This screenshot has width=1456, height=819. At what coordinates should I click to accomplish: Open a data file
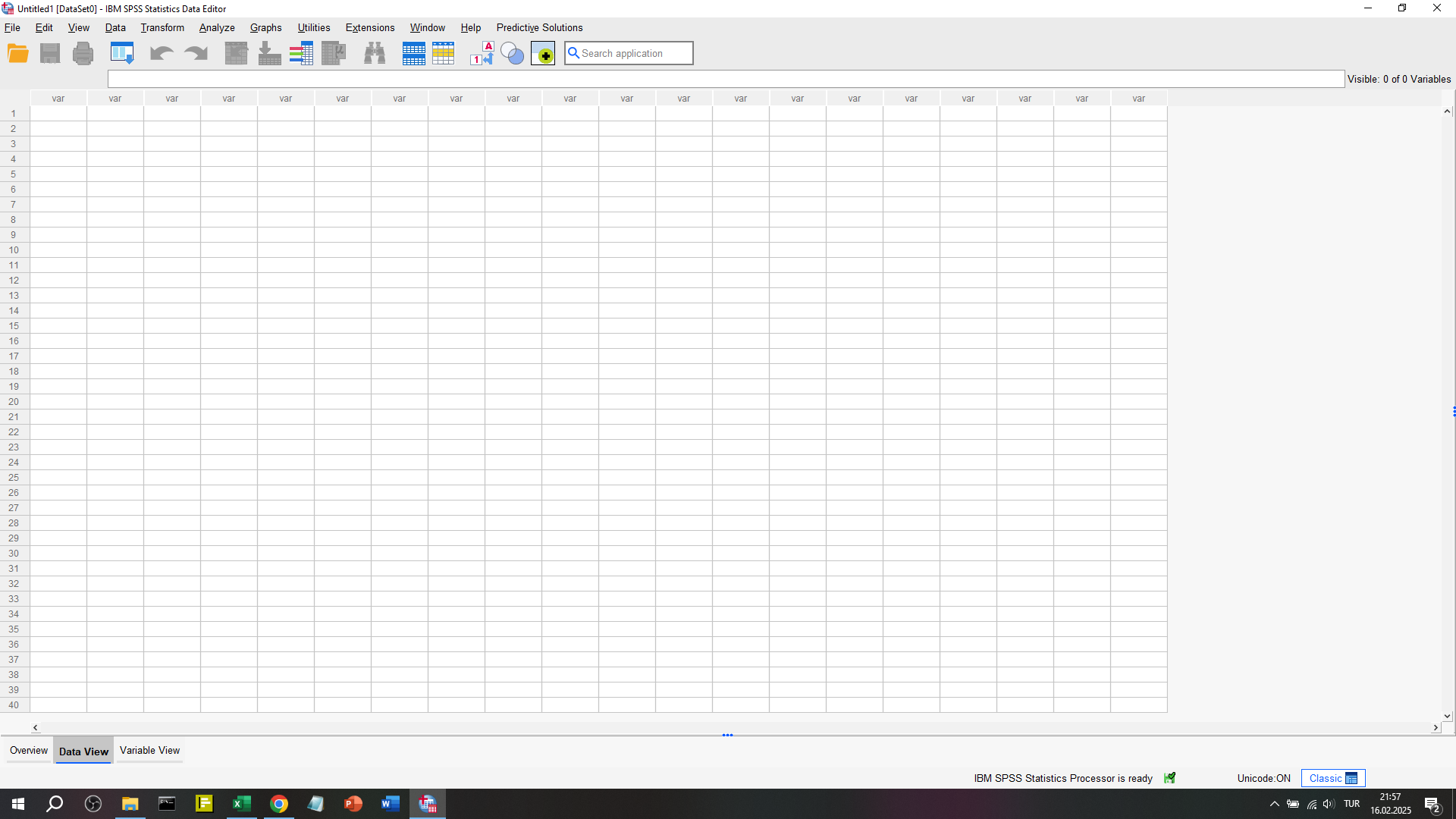(18, 53)
